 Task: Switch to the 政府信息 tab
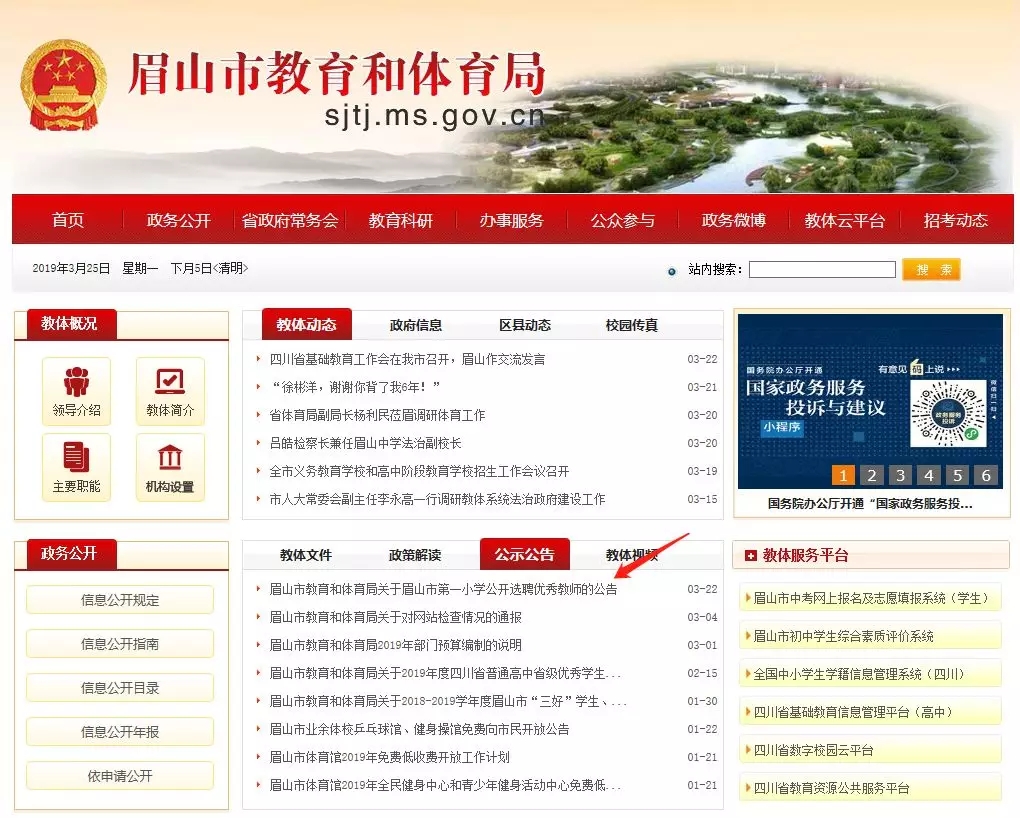(x=416, y=325)
